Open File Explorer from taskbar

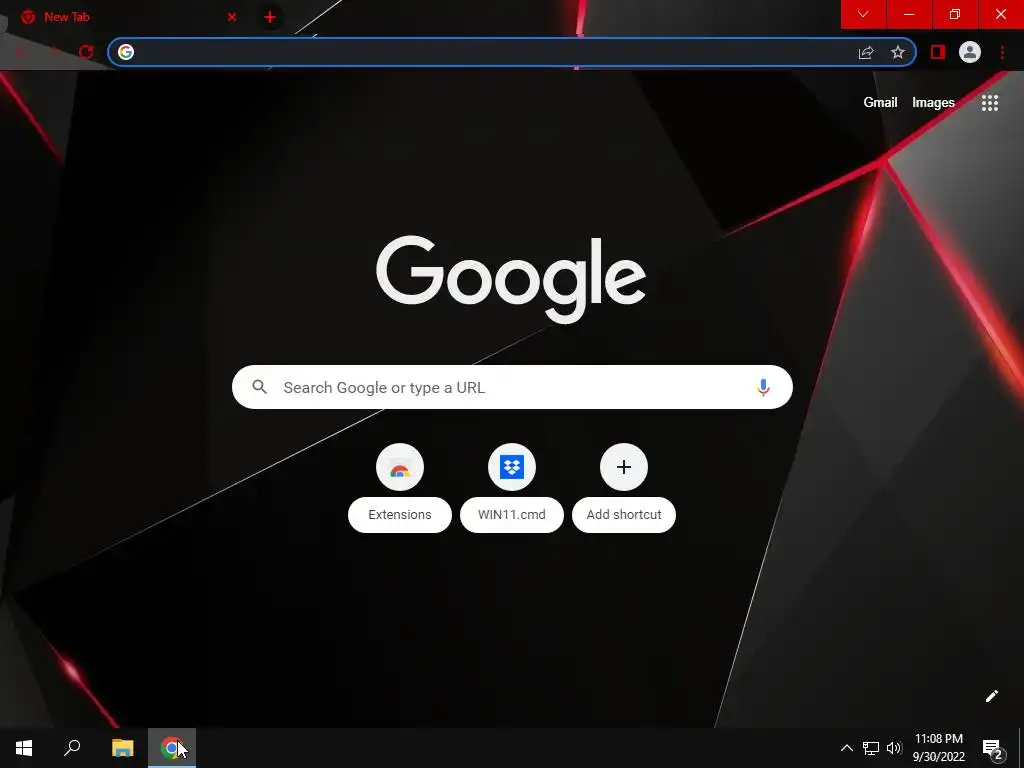click(123, 748)
